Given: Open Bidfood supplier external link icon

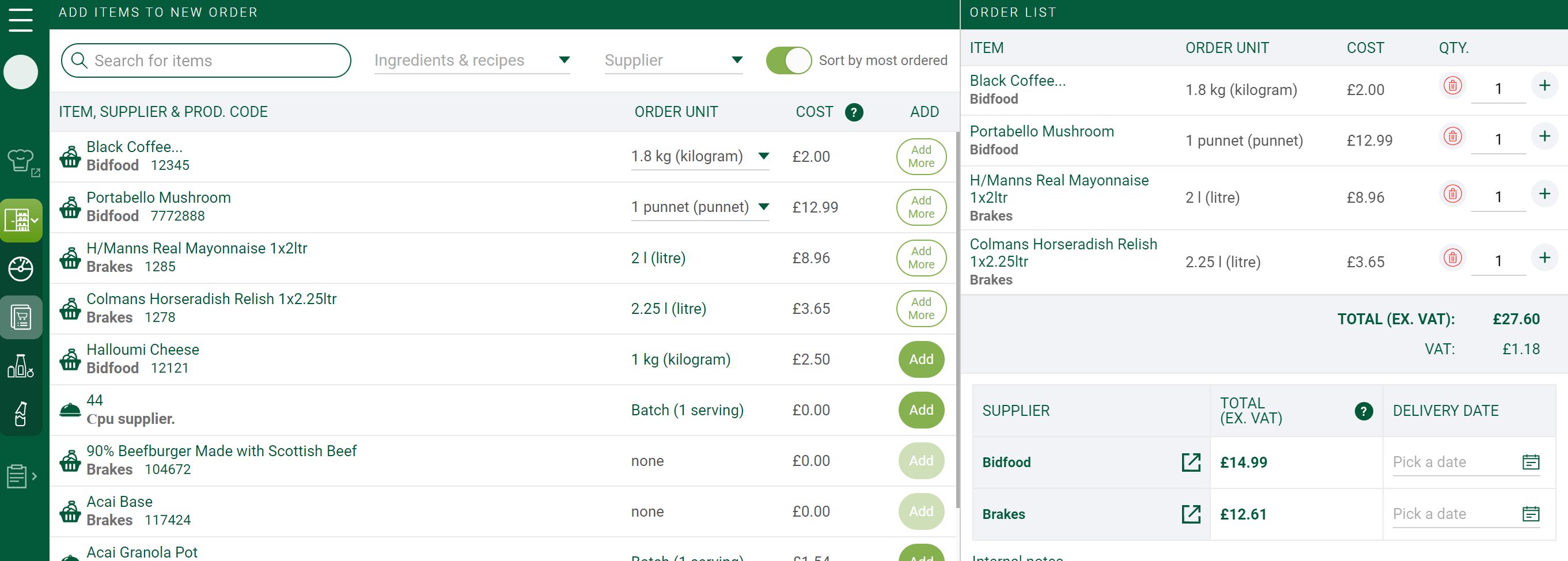Looking at the screenshot, I should pos(1191,463).
